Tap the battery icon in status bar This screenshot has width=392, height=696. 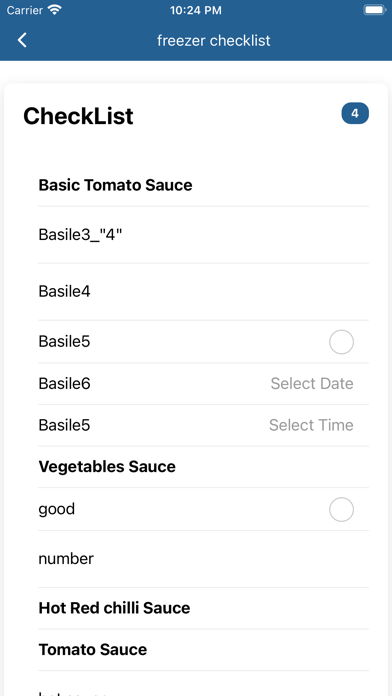point(375,10)
